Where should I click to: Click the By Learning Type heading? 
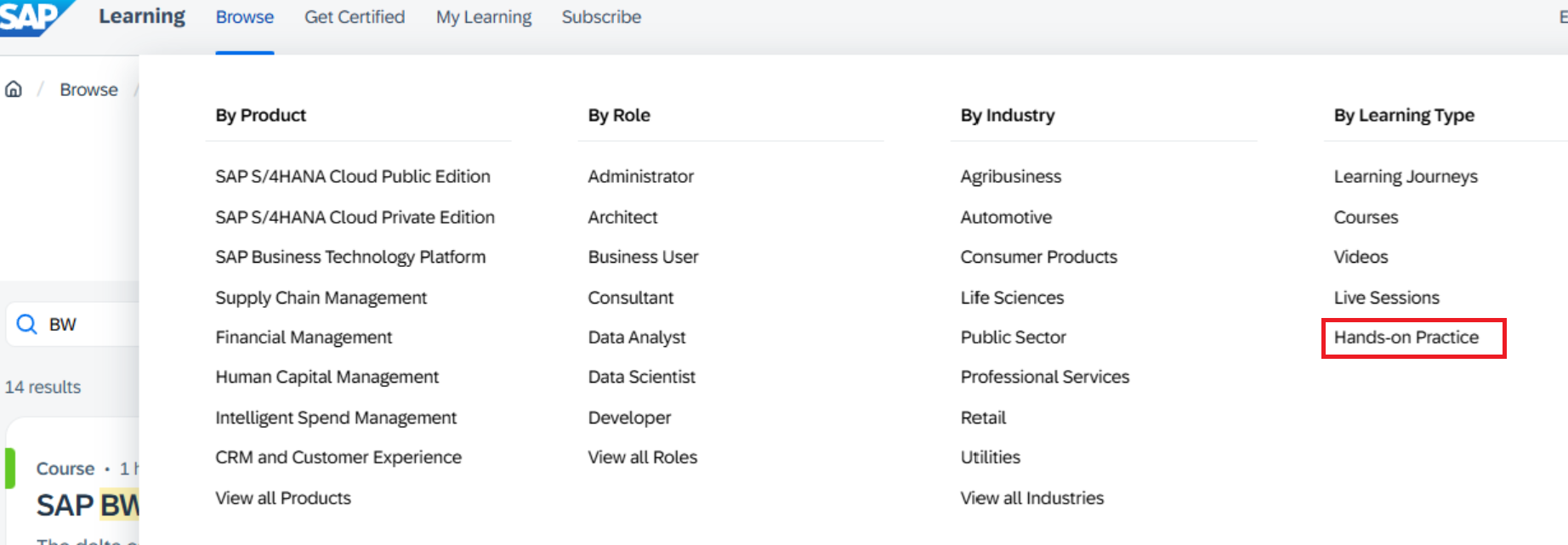coord(1404,115)
